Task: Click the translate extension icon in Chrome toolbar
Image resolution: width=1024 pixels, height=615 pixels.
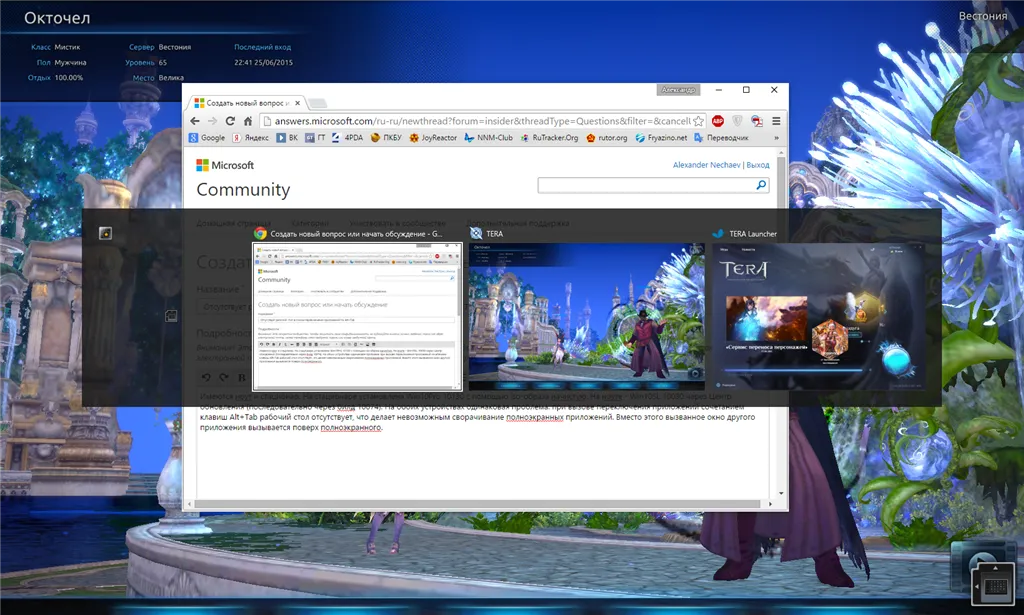Action: [757, 121]
